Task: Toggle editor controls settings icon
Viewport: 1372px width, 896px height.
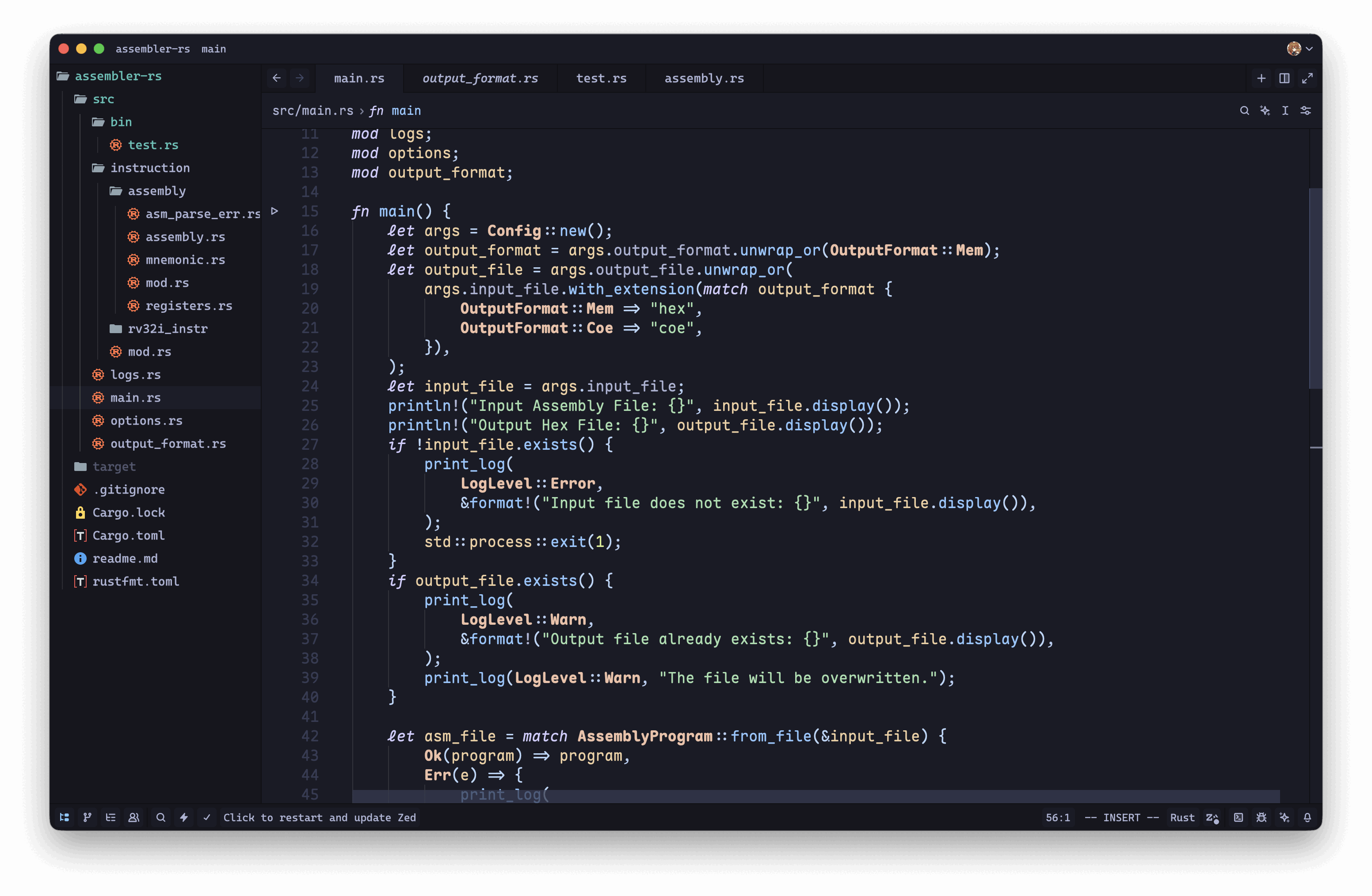Action: (x=1306, y=110)
